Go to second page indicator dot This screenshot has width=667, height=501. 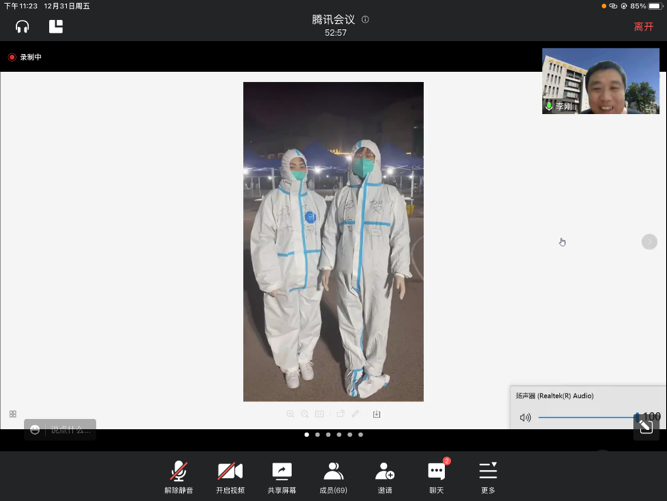317,435
